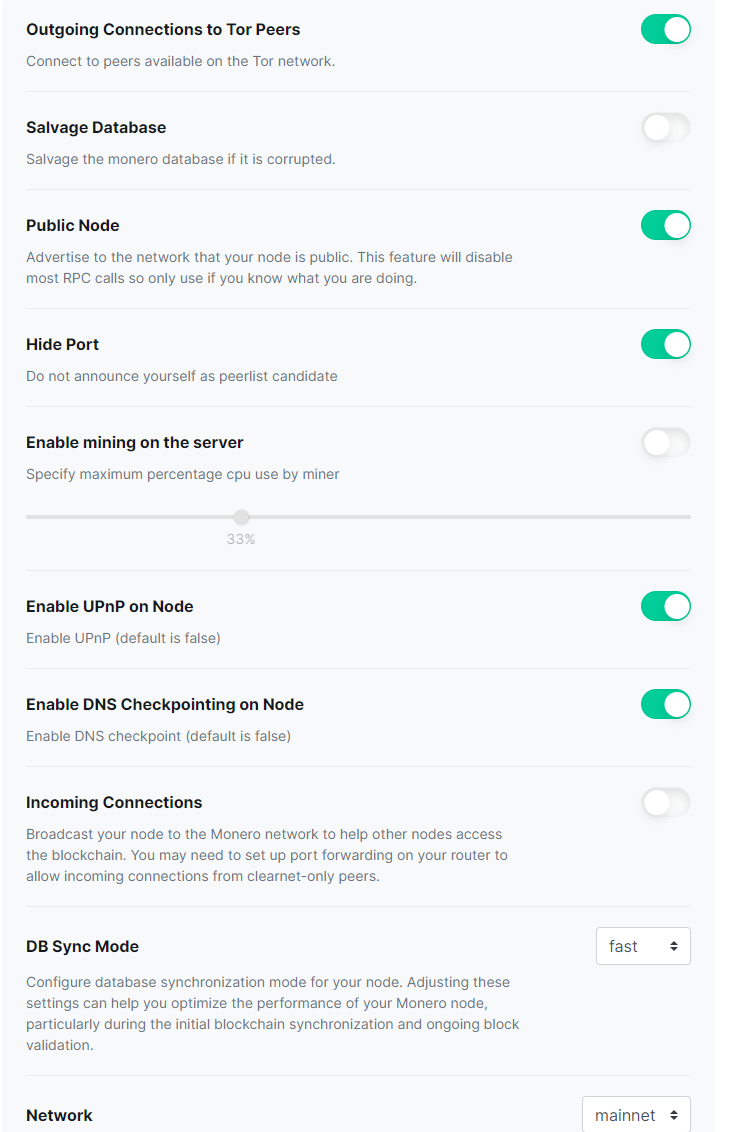Expand the Network mainnet dropdown
This screenshot has height=1132, width=753.
click(x=635, y=1115)
